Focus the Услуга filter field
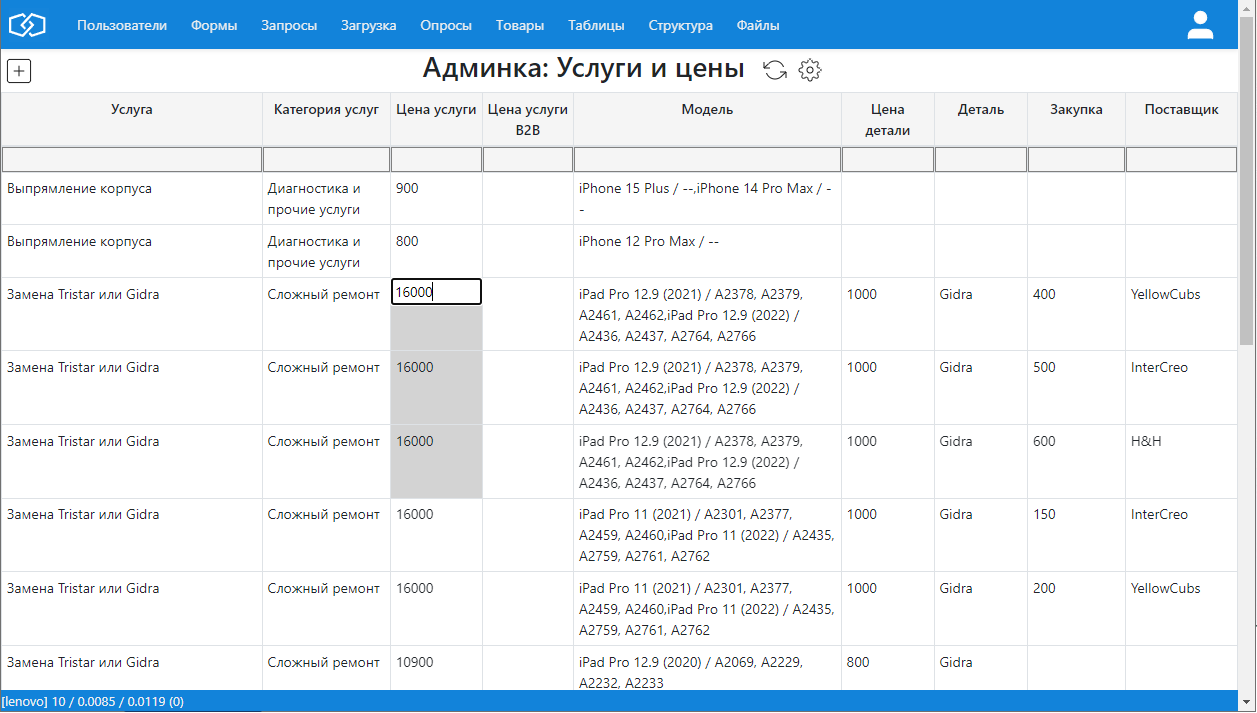The width and height of the screenshot is (1257, 713). coord(132,159)
